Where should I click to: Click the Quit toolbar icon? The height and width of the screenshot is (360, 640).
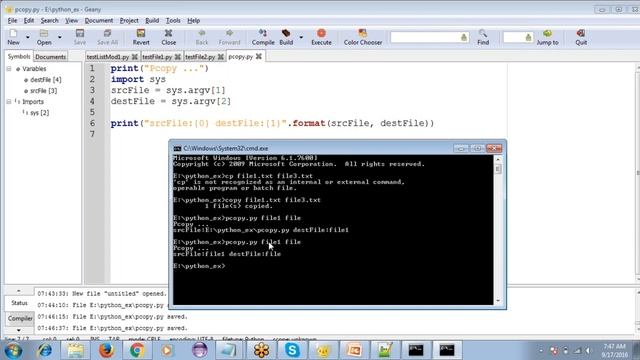(581, 37)
